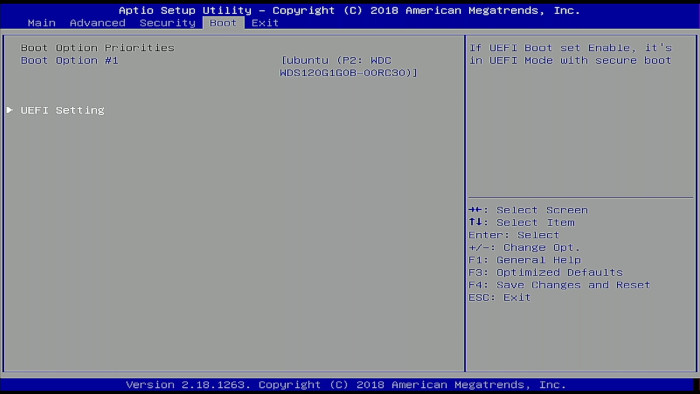Click the left-right arrows Select Screen icon
This screenshot has height=394, width=700.
(475, 210)
